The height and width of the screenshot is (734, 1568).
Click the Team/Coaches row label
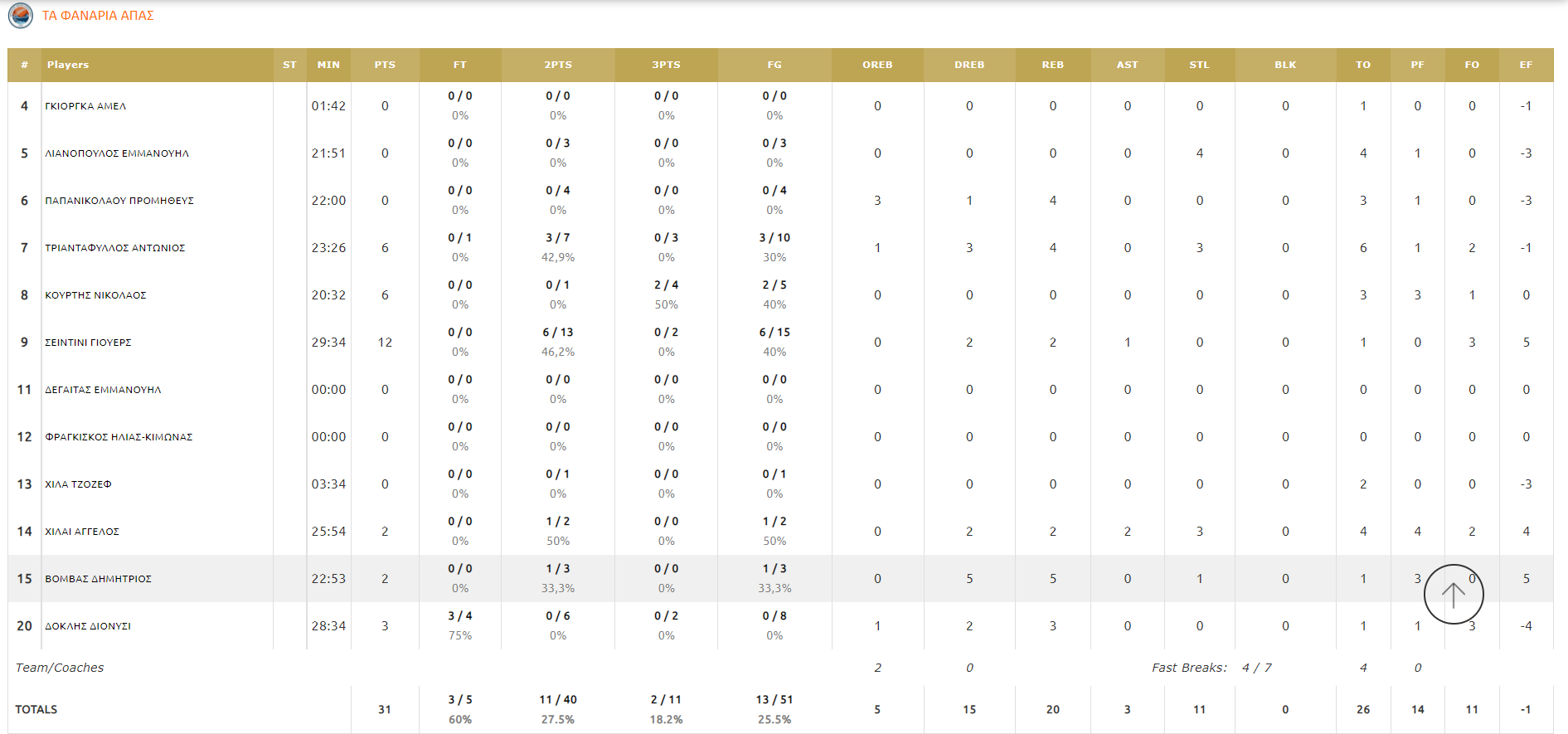[60, 668]
